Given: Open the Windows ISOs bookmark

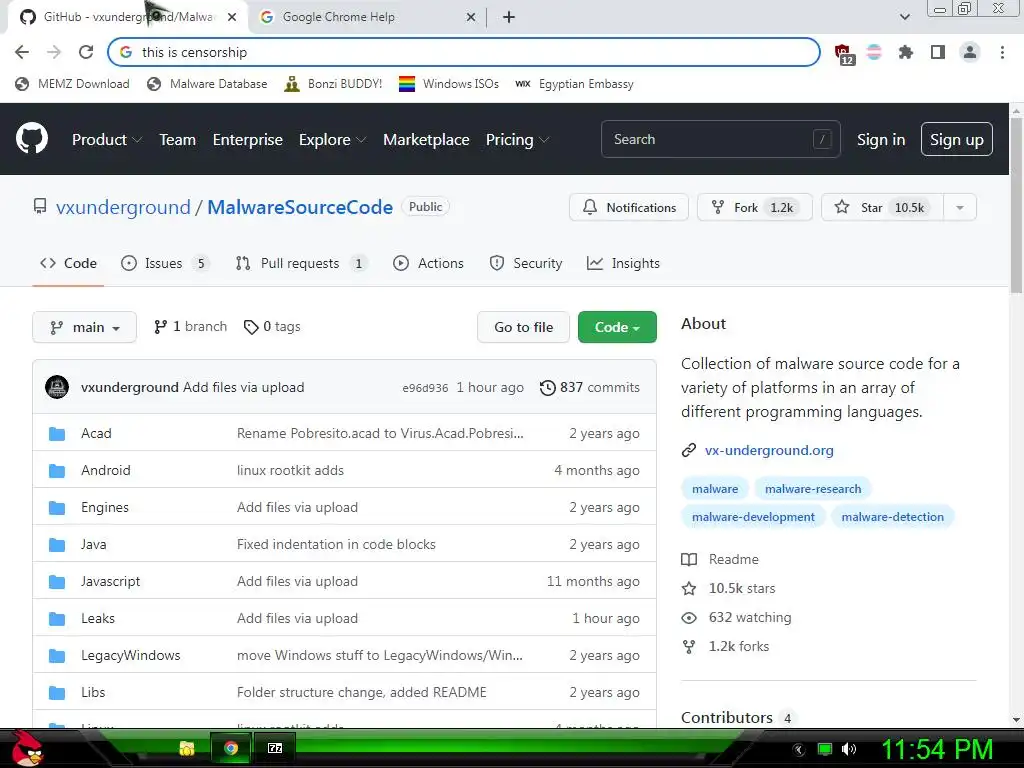Looking at the screenshot, I should tap(449, 84).
